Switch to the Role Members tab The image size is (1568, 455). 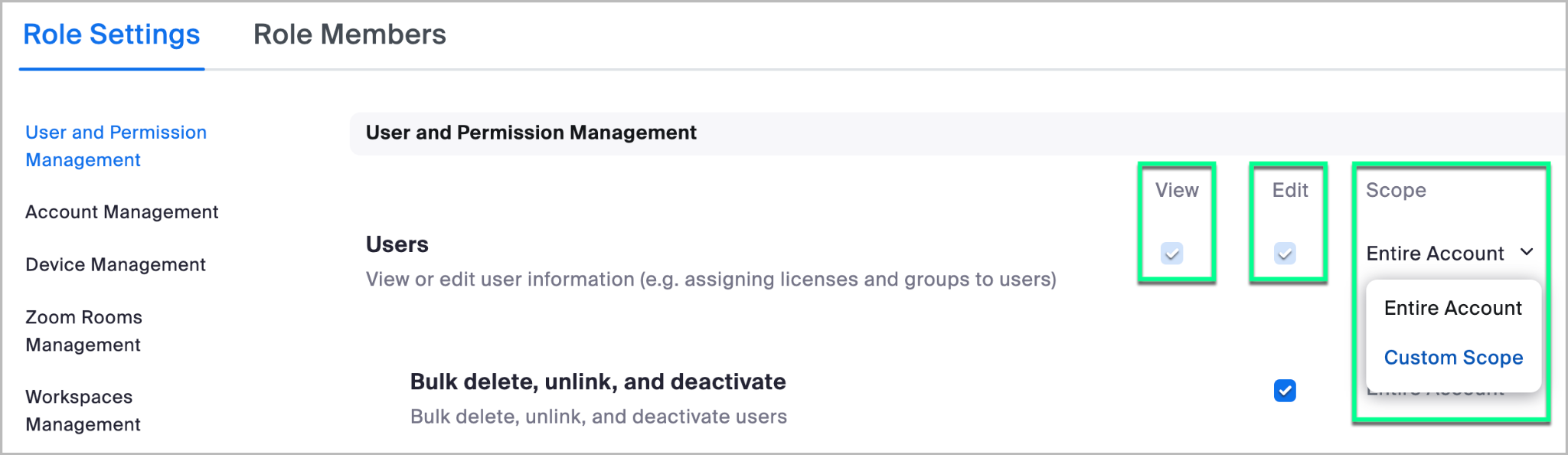click(x=349, y=34)
